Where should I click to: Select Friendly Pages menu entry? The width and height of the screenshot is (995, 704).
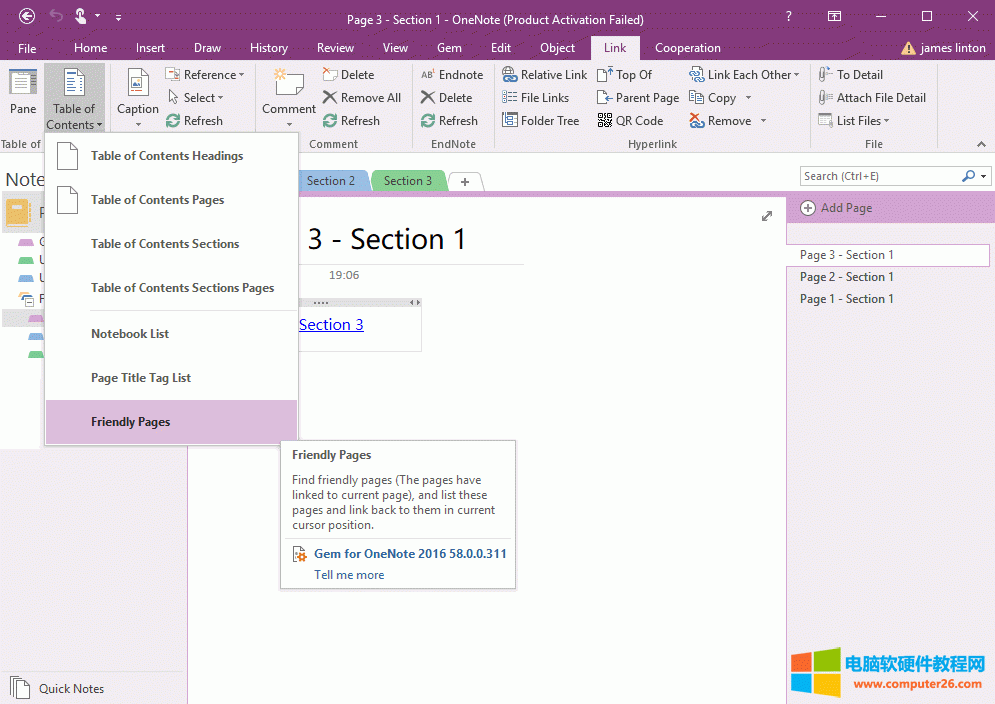(x=131, y=422)
